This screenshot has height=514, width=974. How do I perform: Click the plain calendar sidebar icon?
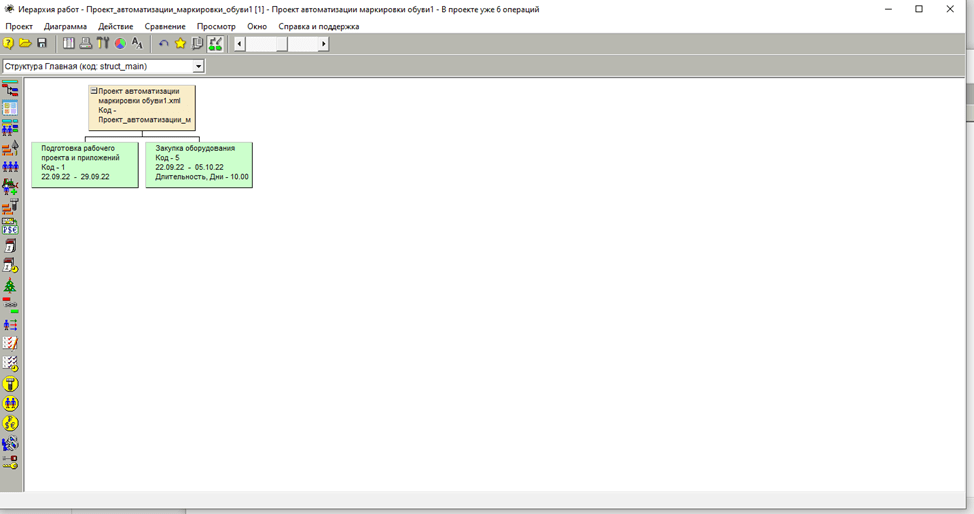[10, 246]
